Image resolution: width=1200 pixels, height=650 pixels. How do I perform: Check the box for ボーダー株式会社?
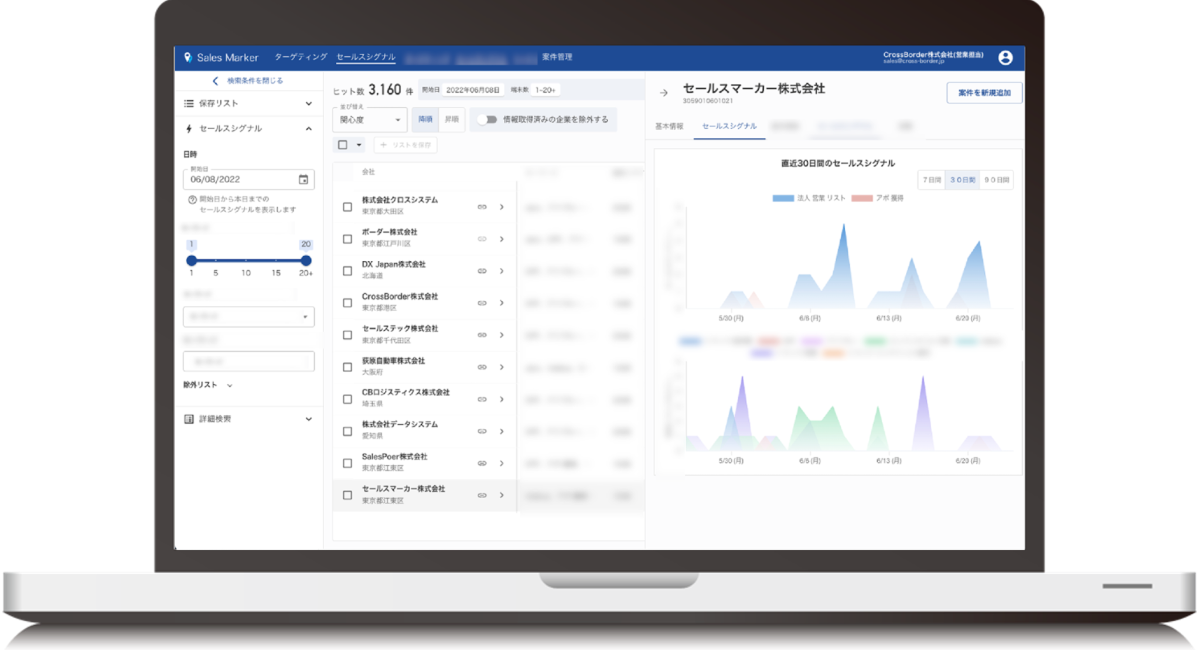coord(347,239)
